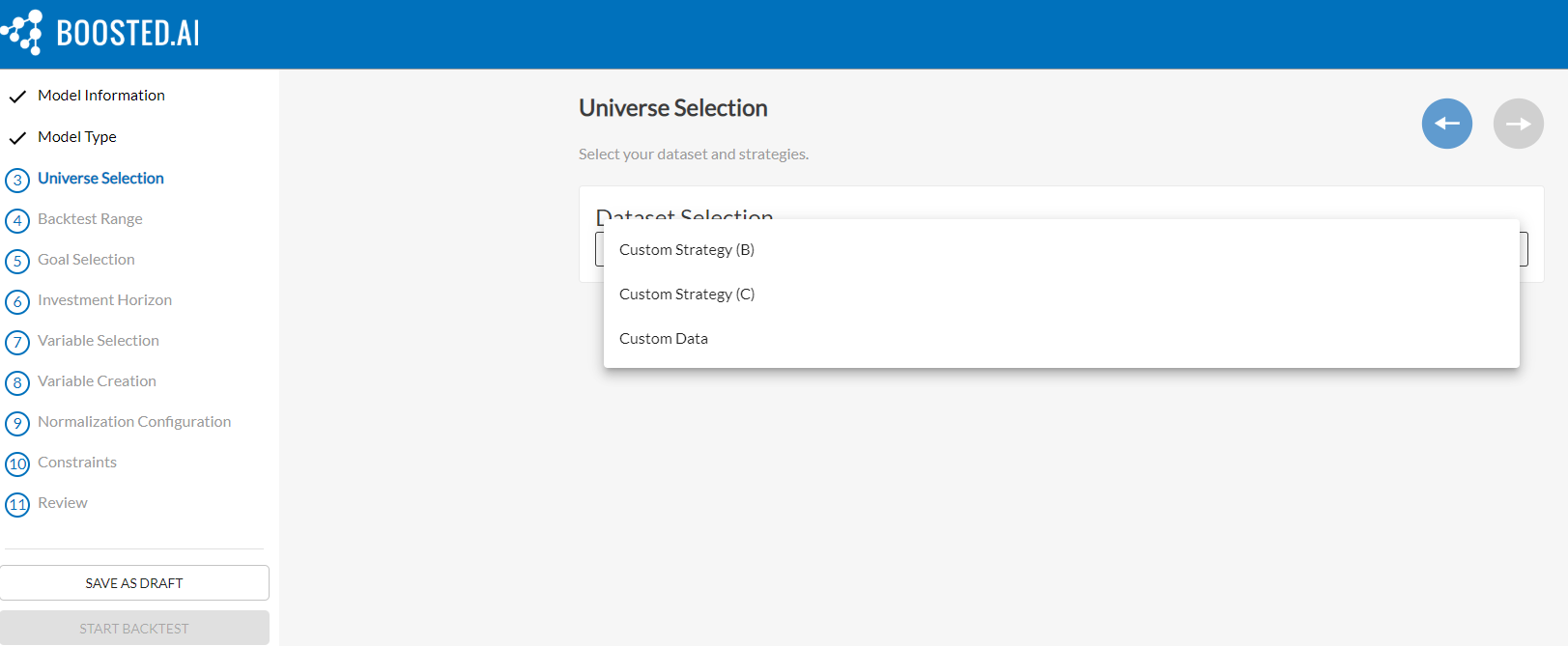
Task: Open the Review step
Action: coord(63,502)
